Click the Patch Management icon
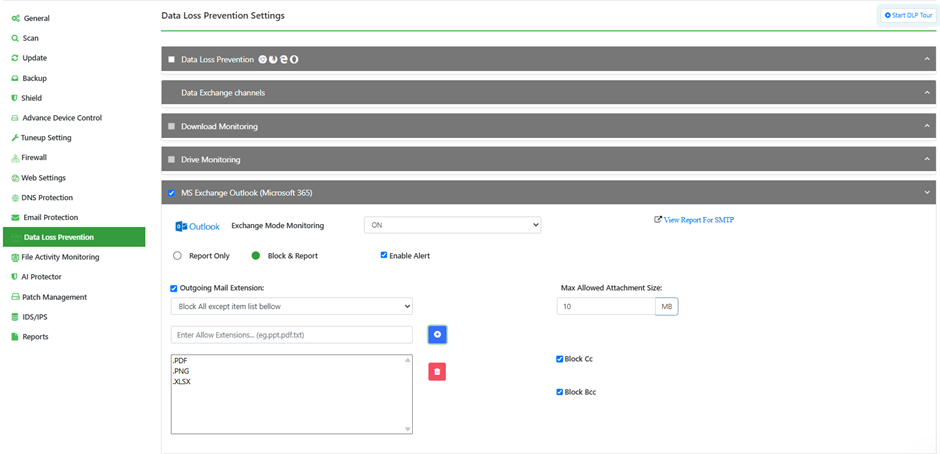Image resolution: width=940 pixels, height=454 pixels. [x=15, y=297]
